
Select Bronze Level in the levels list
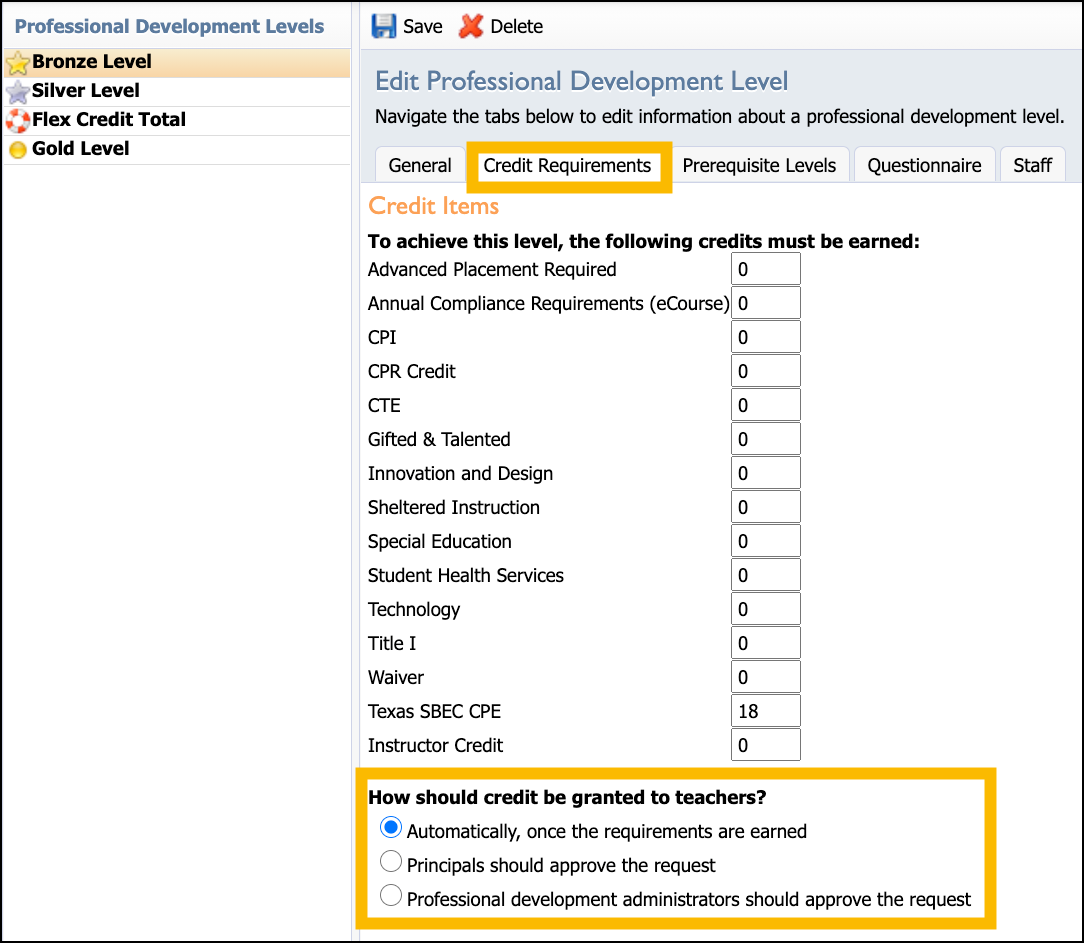(177, 62)
